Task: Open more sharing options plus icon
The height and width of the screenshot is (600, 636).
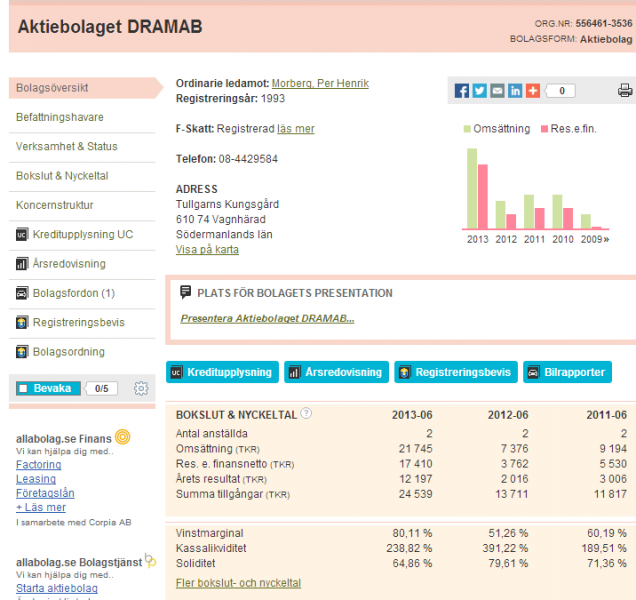Action: (x=533, y=90)
